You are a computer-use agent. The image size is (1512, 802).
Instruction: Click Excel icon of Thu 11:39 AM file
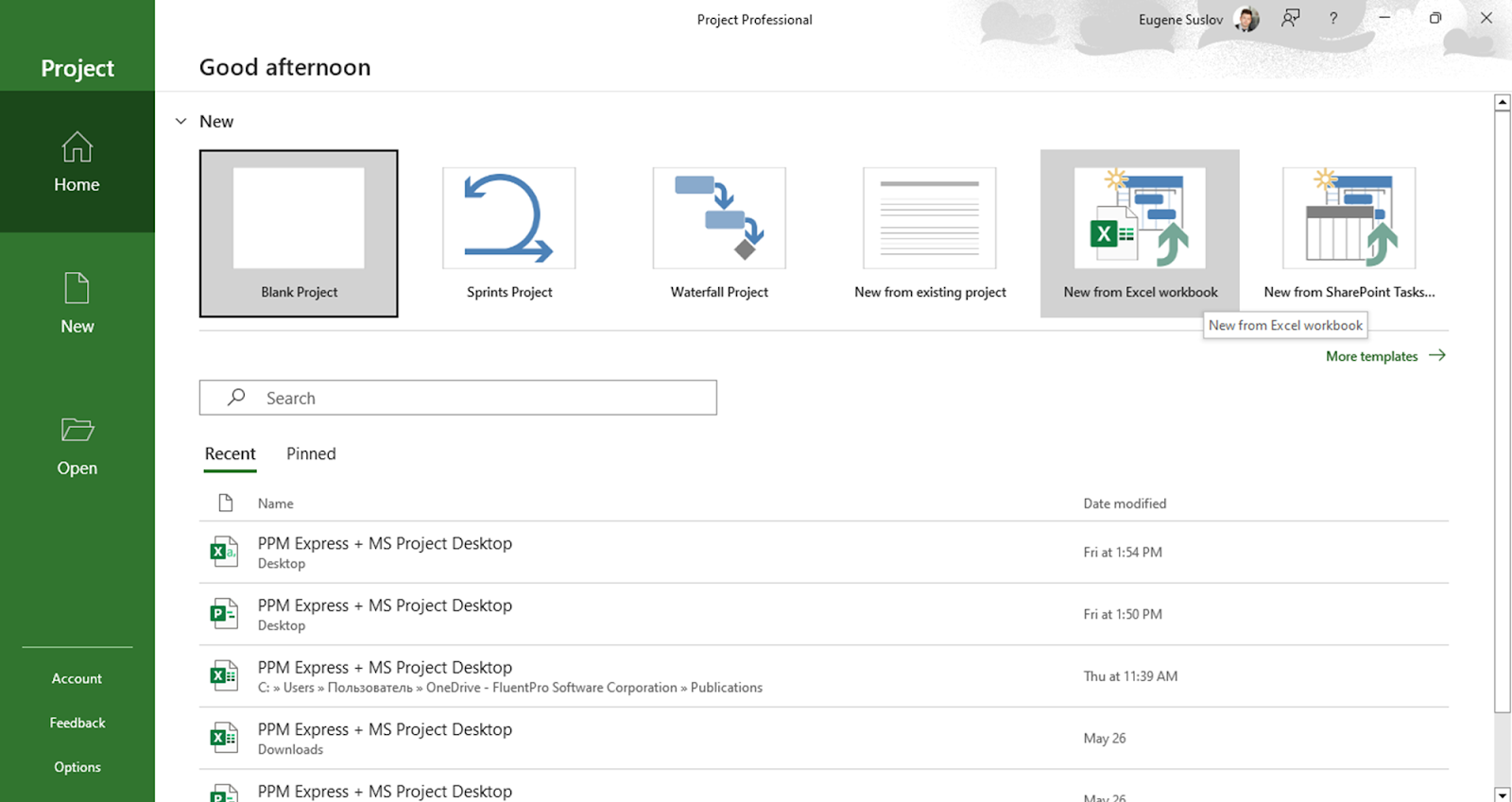click(224, 676)
